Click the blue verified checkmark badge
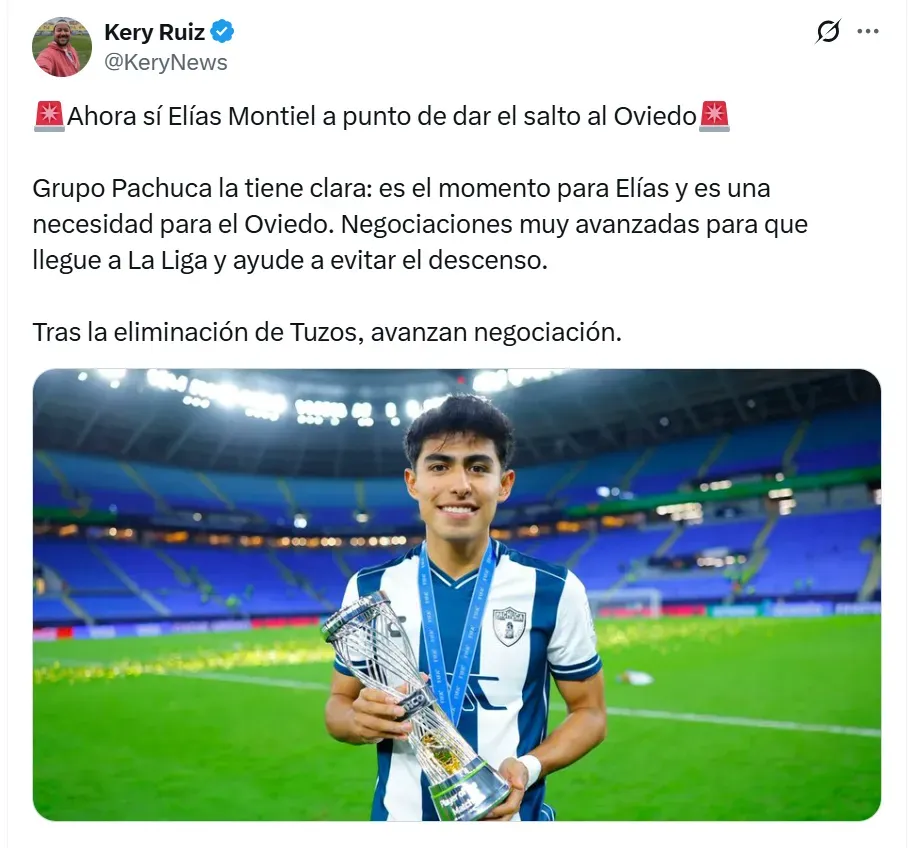This screenshot has height=848, width=916. coord(223,32)
